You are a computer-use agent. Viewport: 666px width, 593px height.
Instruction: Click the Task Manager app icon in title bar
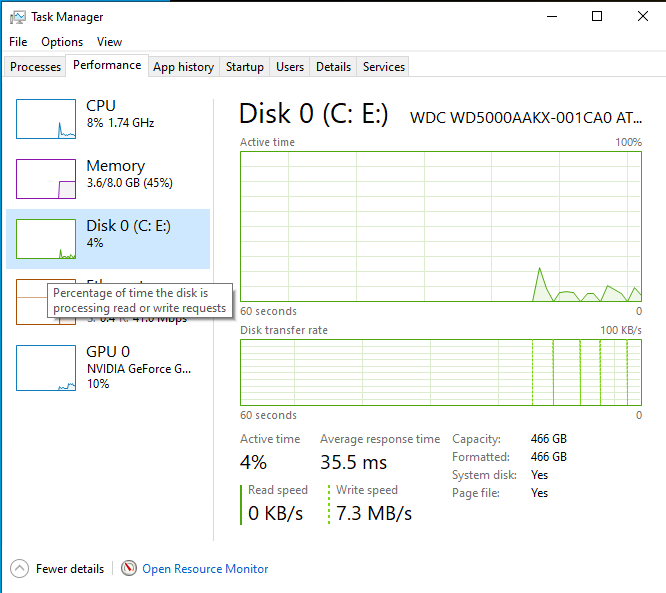17,16
